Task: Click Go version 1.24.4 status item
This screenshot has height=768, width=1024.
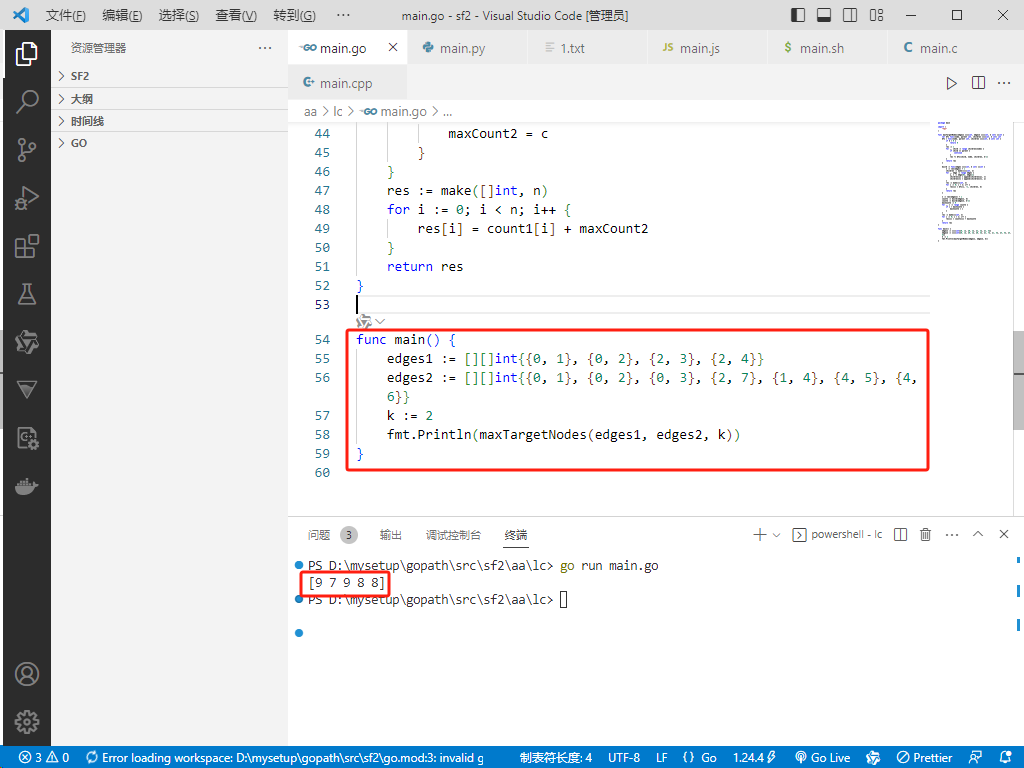Action: 754,758
